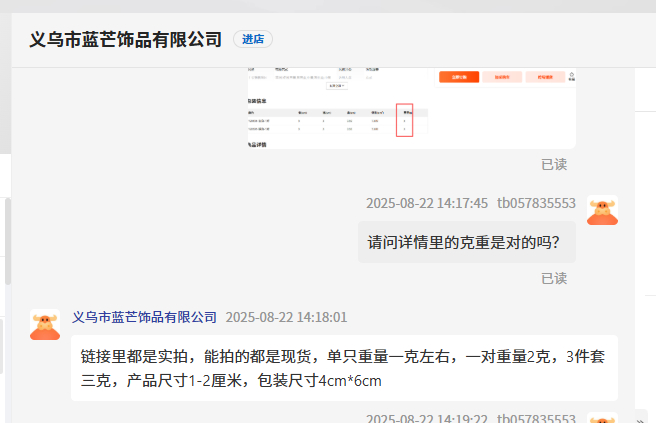Click the 进店 button beside the shop name
This screenshot has width=656, height=423.
(253, 39)
